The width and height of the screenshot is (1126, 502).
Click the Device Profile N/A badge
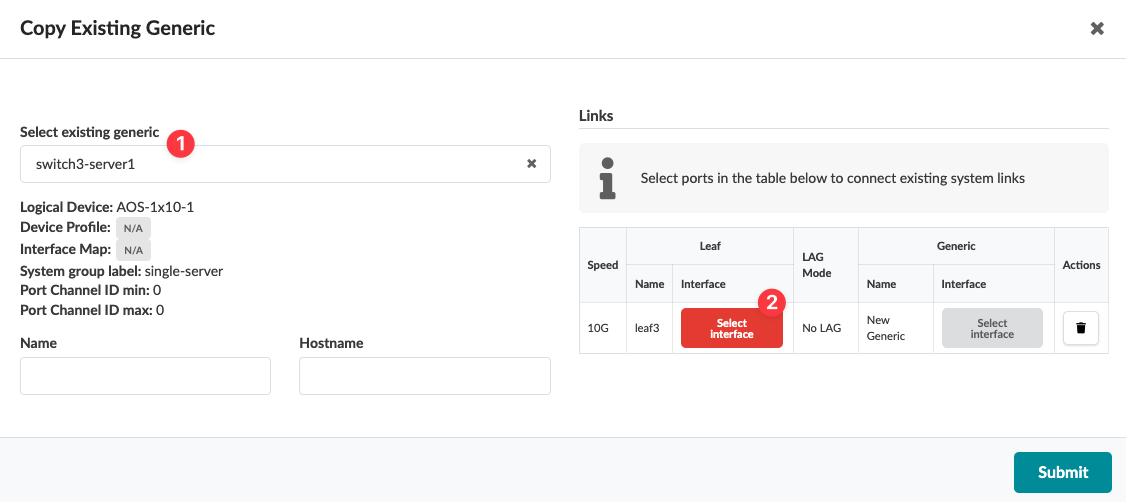pyautogui.click(x=133, y=228)
